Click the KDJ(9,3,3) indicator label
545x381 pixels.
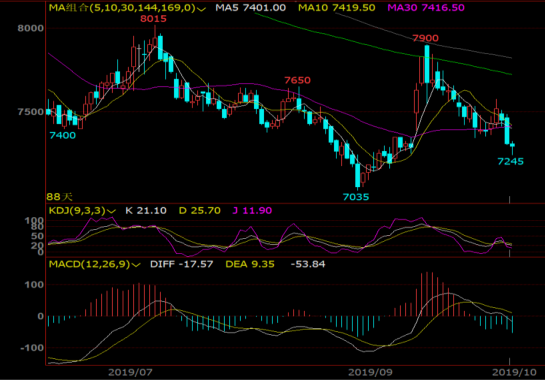point(77,210)
